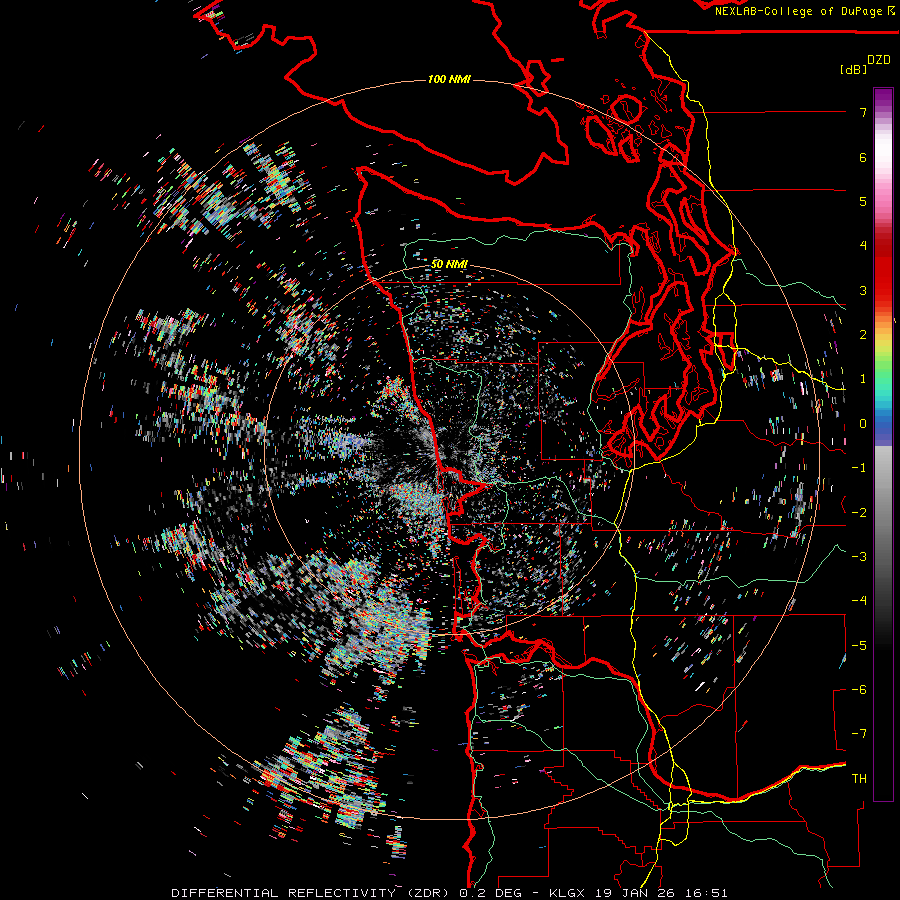Viewport: 900px width, 900px height.
Task: Click the -2 value on the dB scale
Action: pos(859,513)
